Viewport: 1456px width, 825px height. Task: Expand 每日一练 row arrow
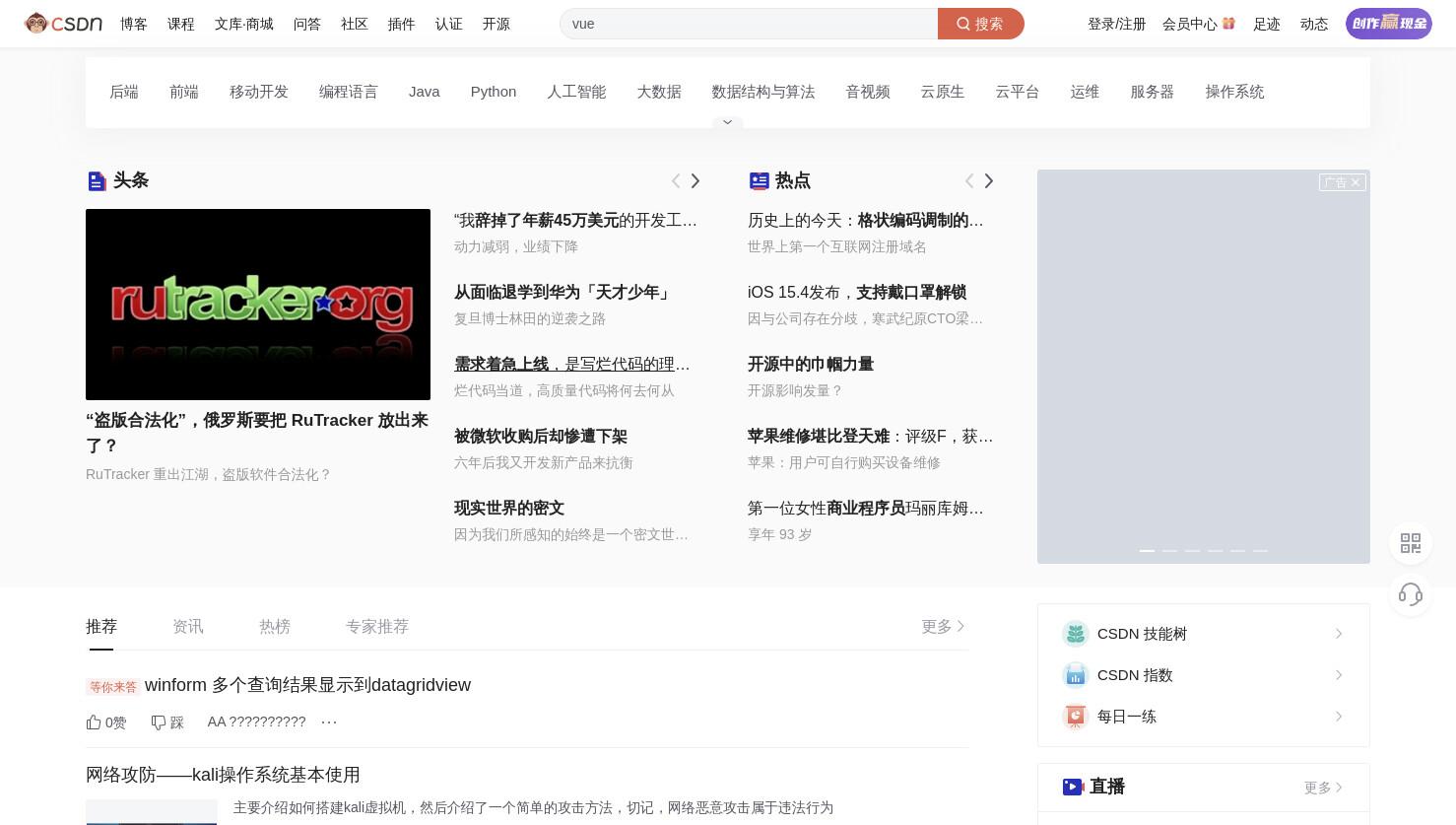1339,717
